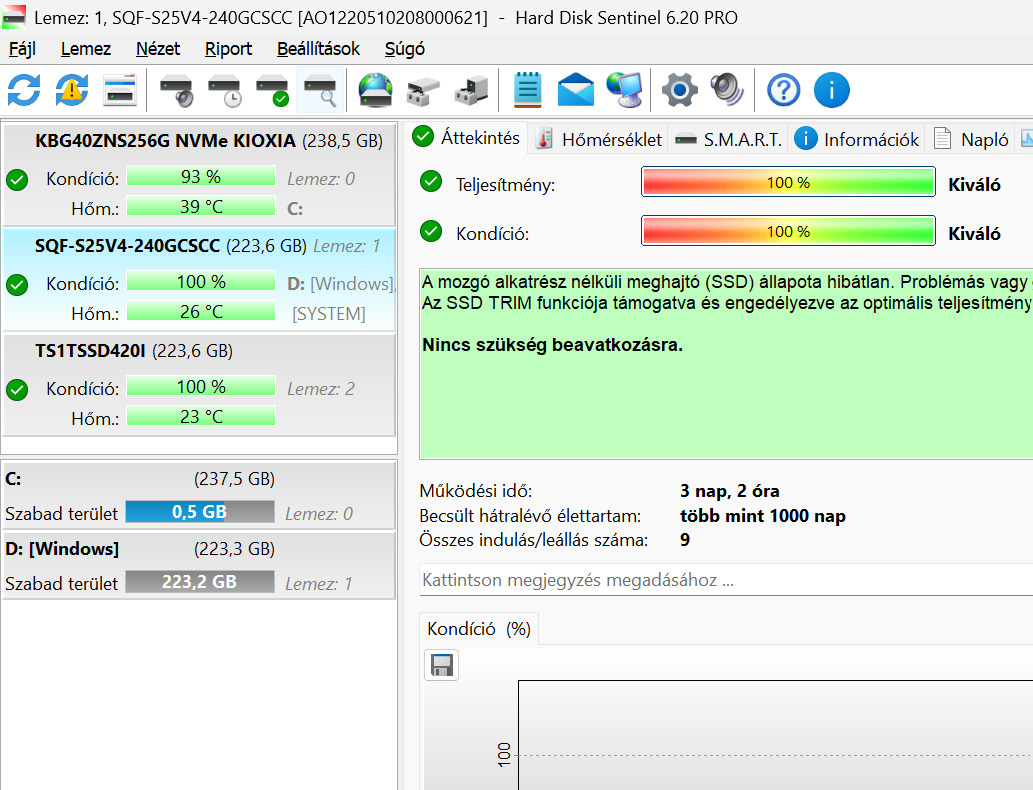Viewport: 1033px width, 790px height.
Task: Open the Súgó menu
Action: (405, 49)
